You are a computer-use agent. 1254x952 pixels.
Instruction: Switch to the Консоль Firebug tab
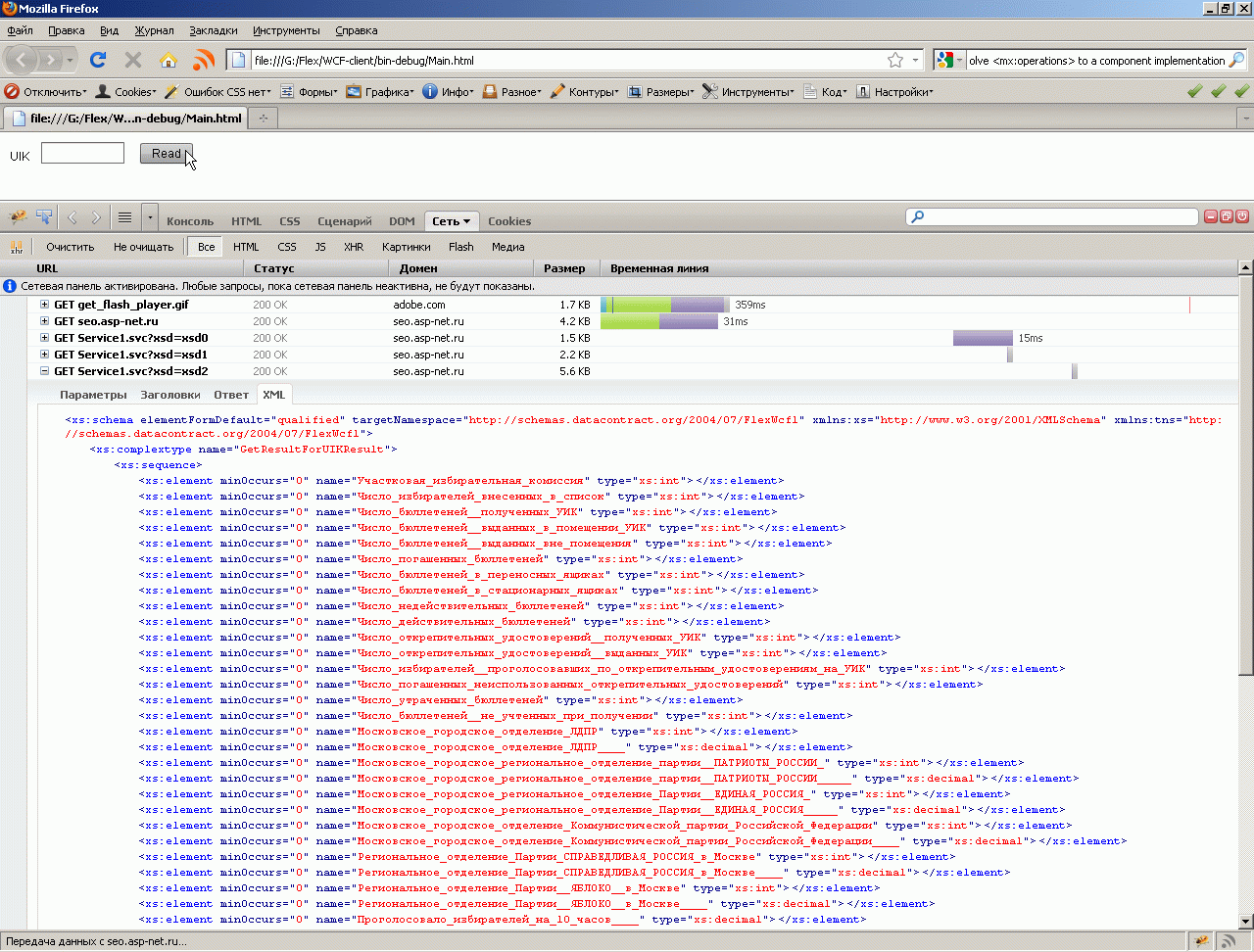point(190,221)
